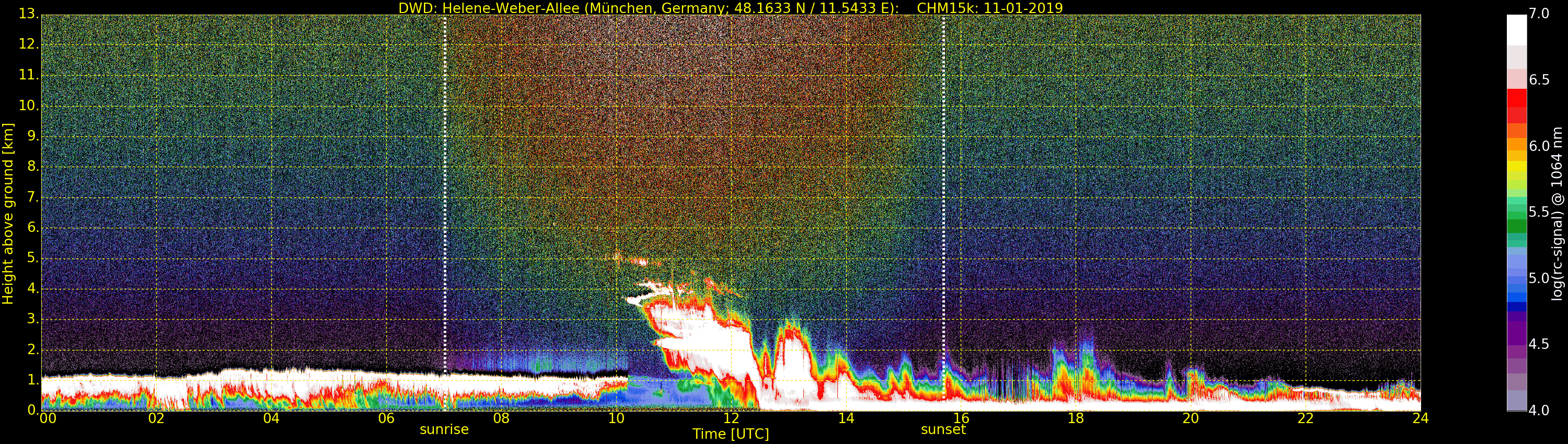Select the white swatch at top of colorbar
1568x444 pixels.
coord(1516,29)
